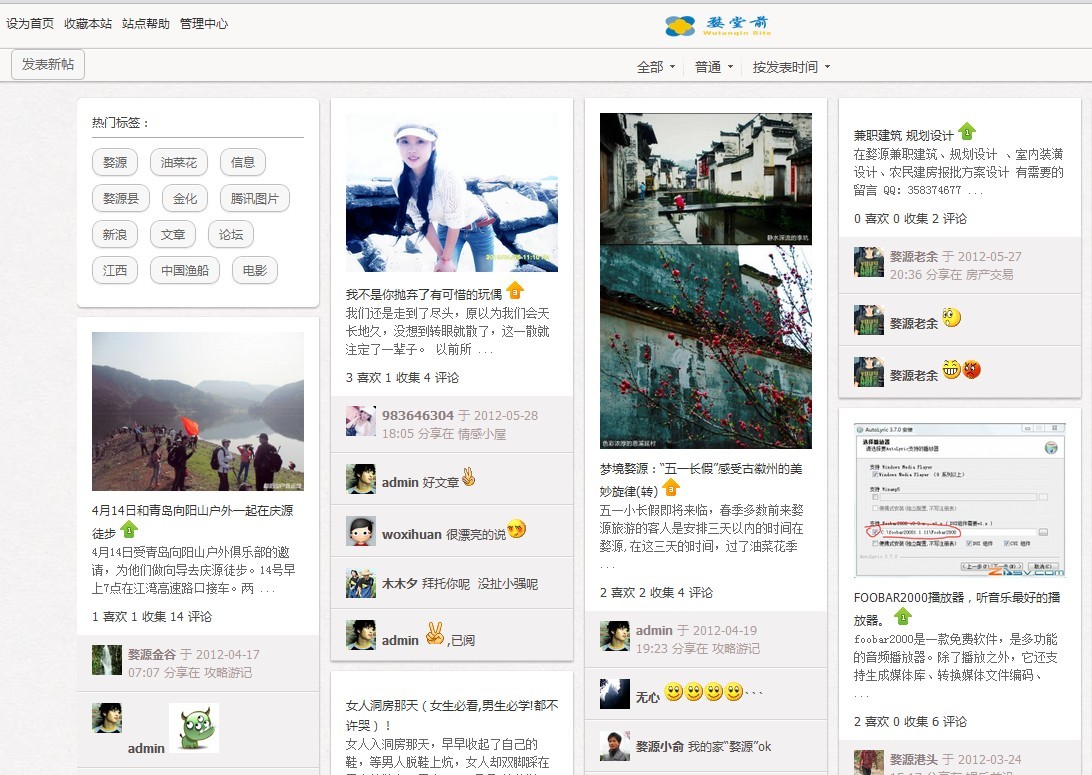Open 管理中心 in top menu
Screen dimensions: 1092x775
pos(203,23)
